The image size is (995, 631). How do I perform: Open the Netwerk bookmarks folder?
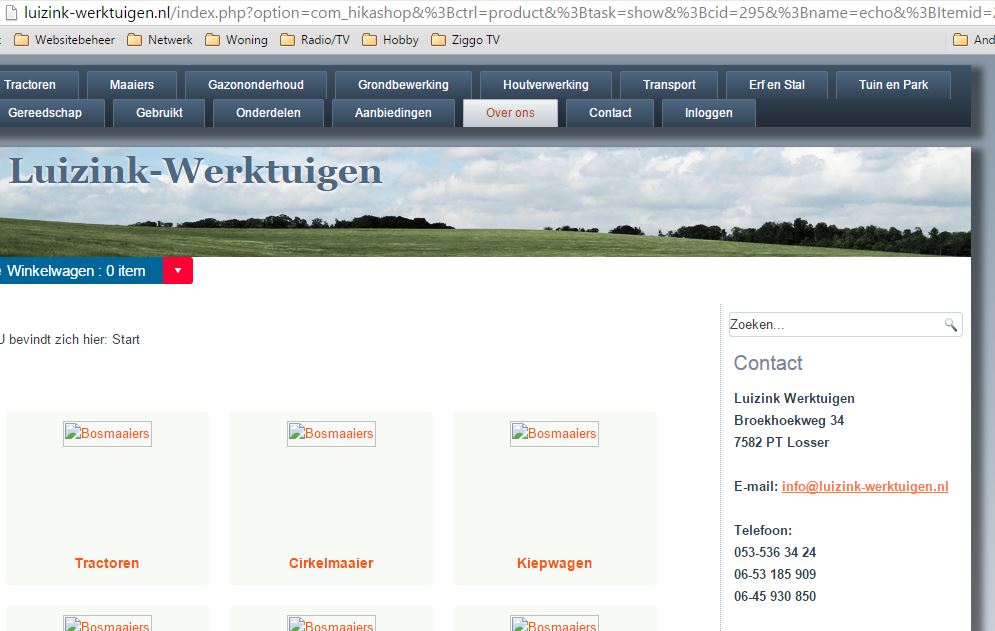[160, 40]
